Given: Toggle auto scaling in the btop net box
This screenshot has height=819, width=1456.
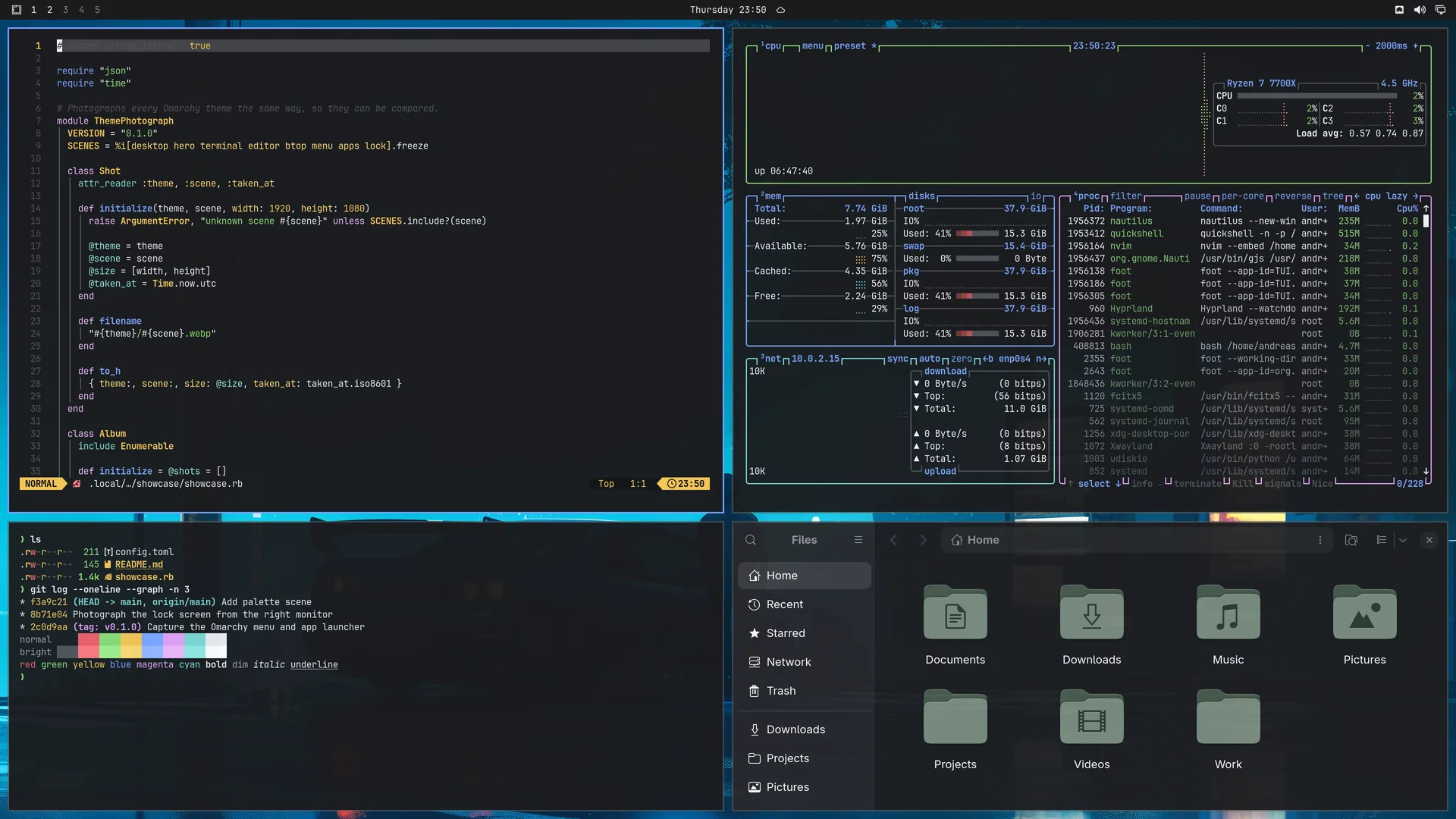Looking at the screenshot, I should pyautogui.click(x=930, y=359).
